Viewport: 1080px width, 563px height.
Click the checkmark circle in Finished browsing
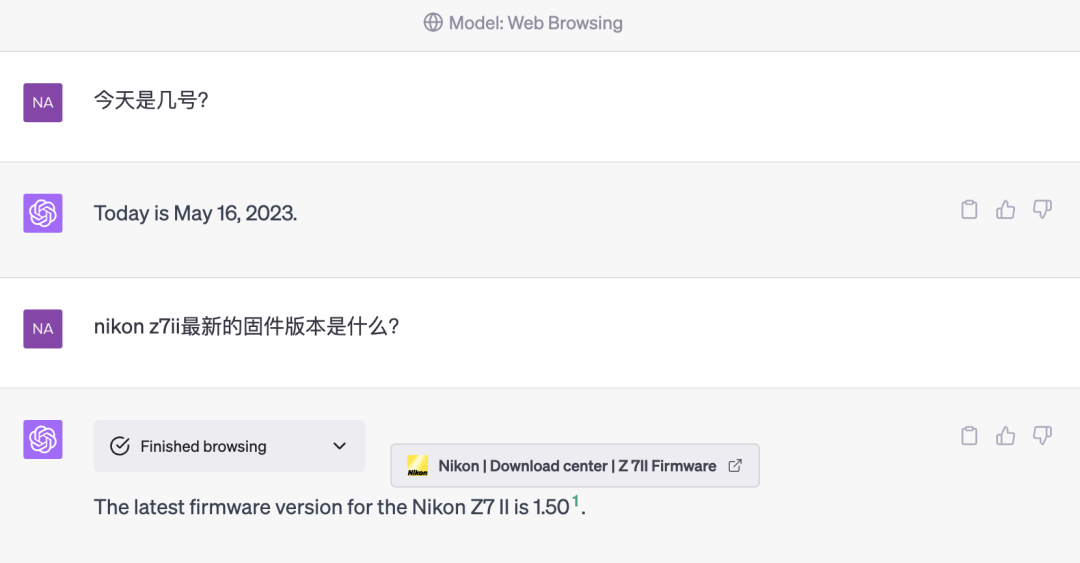[120, 446]
